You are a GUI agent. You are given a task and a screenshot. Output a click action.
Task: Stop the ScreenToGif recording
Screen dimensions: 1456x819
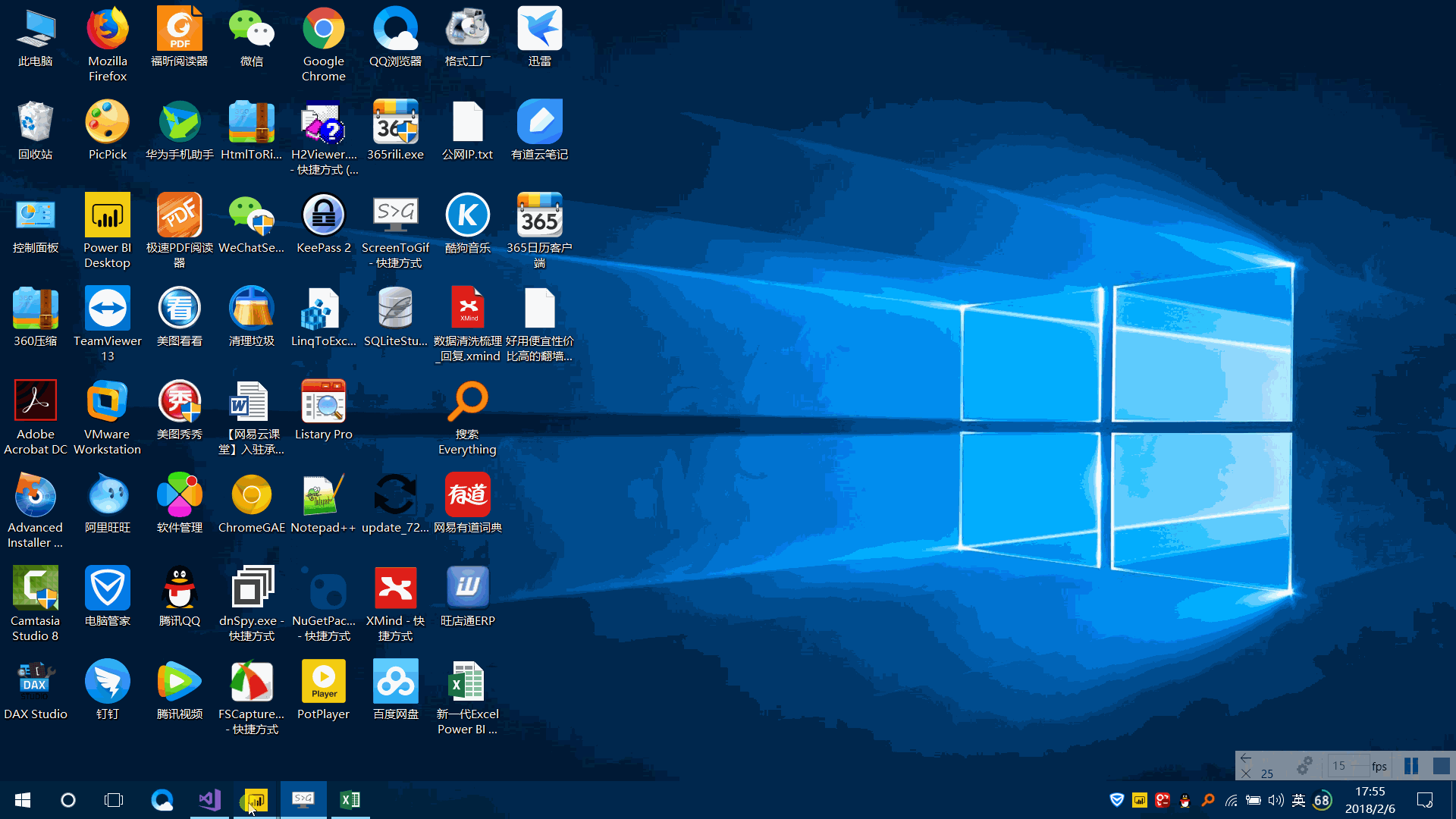click(x=1442, y=766)
